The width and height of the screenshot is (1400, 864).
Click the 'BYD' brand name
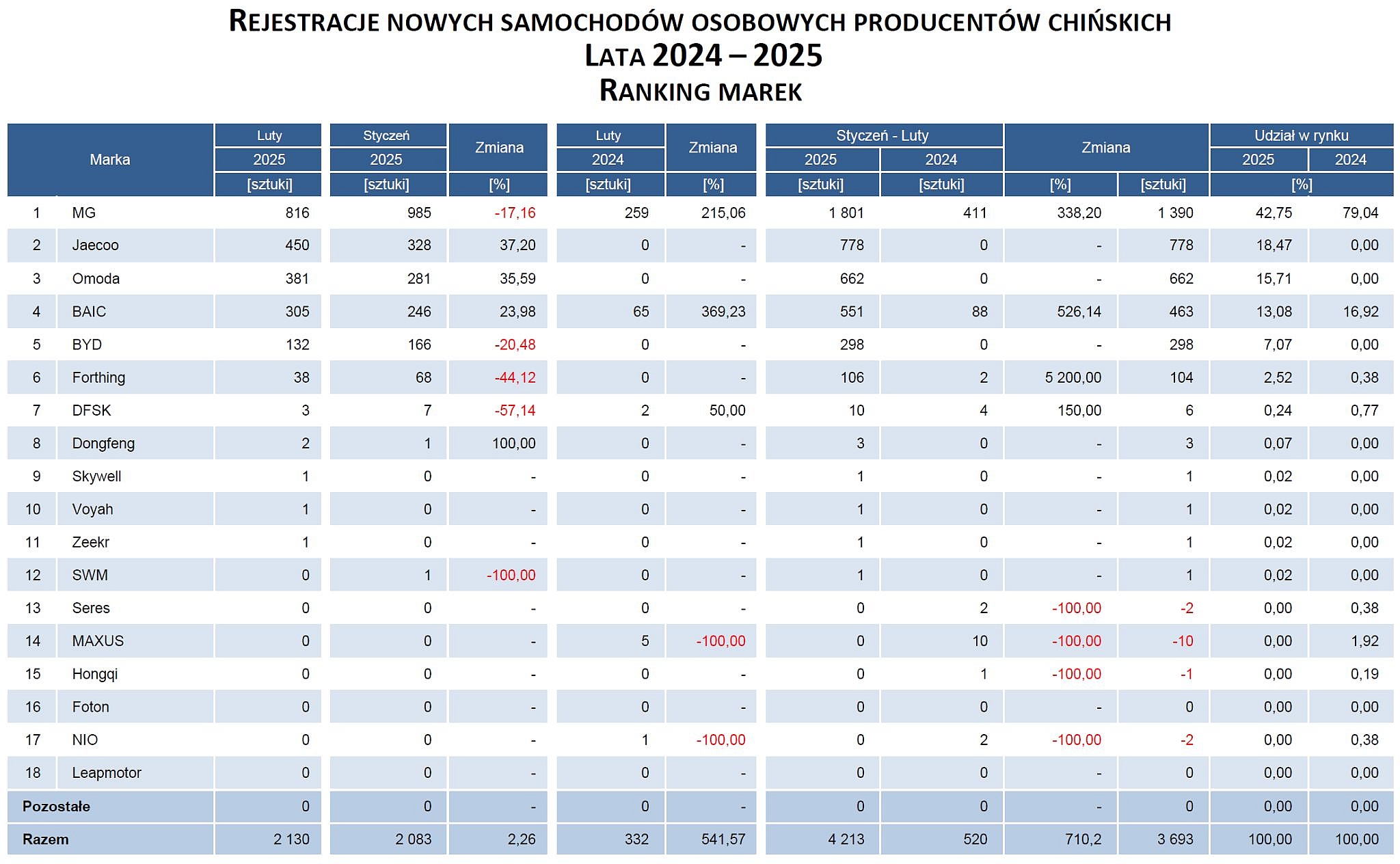click(x=87, y=345)
